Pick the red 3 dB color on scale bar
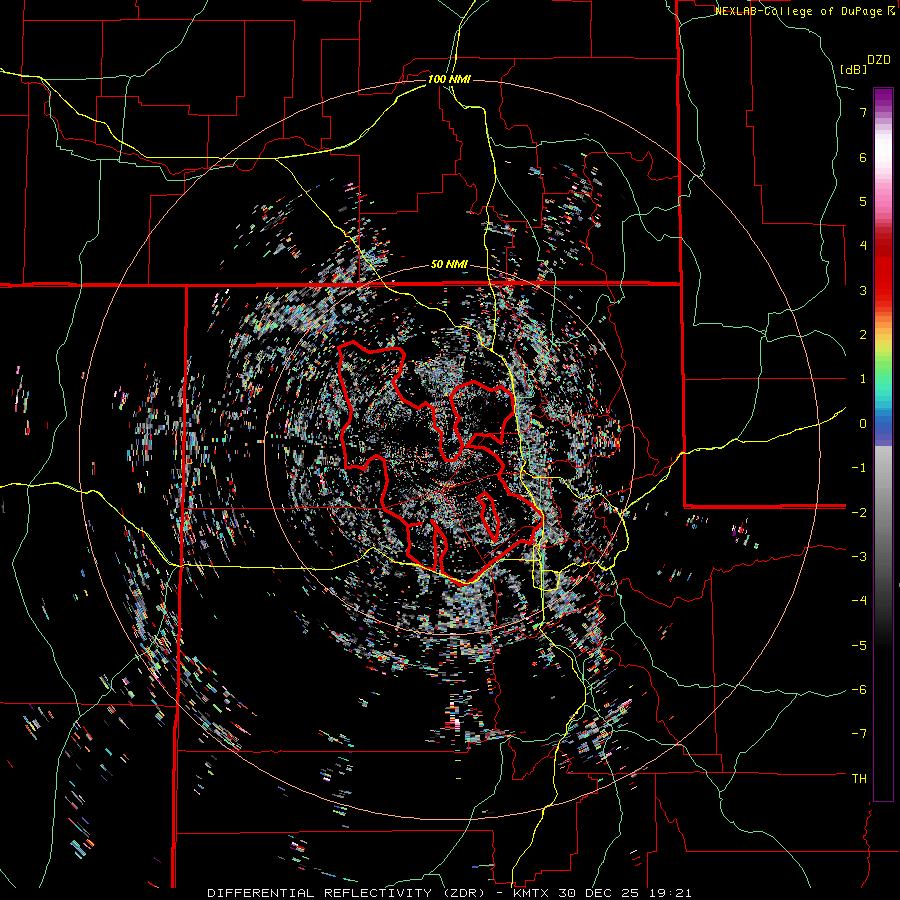The width and height of the screenshot is (900, 900). 883,290
